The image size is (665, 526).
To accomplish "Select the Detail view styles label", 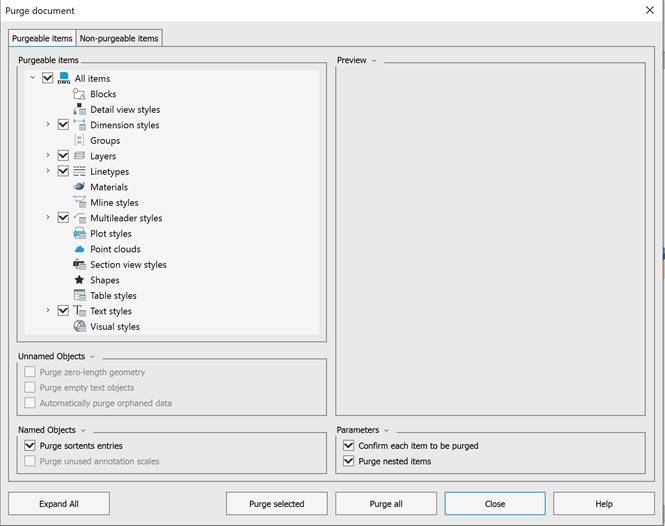I will pos(125,109).
